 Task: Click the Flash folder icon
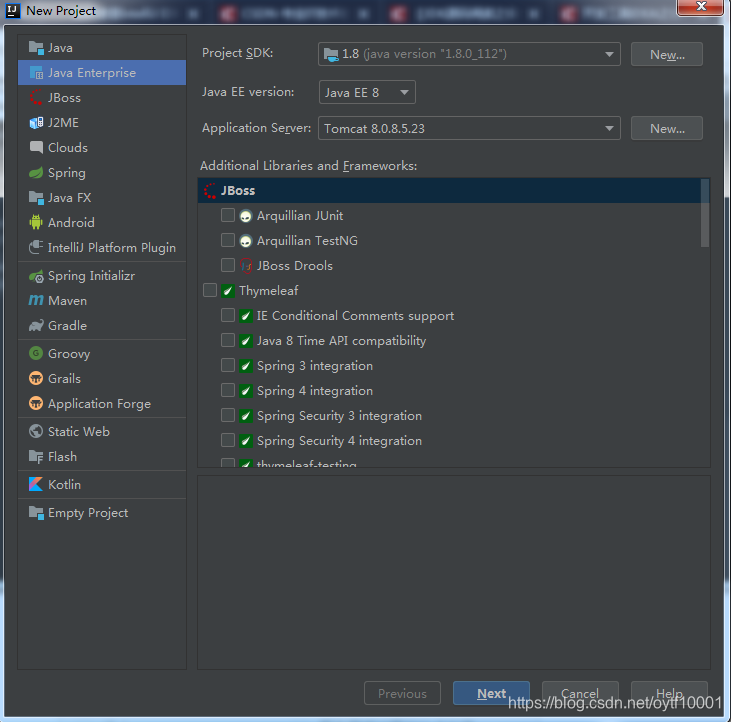pos(36,456)
